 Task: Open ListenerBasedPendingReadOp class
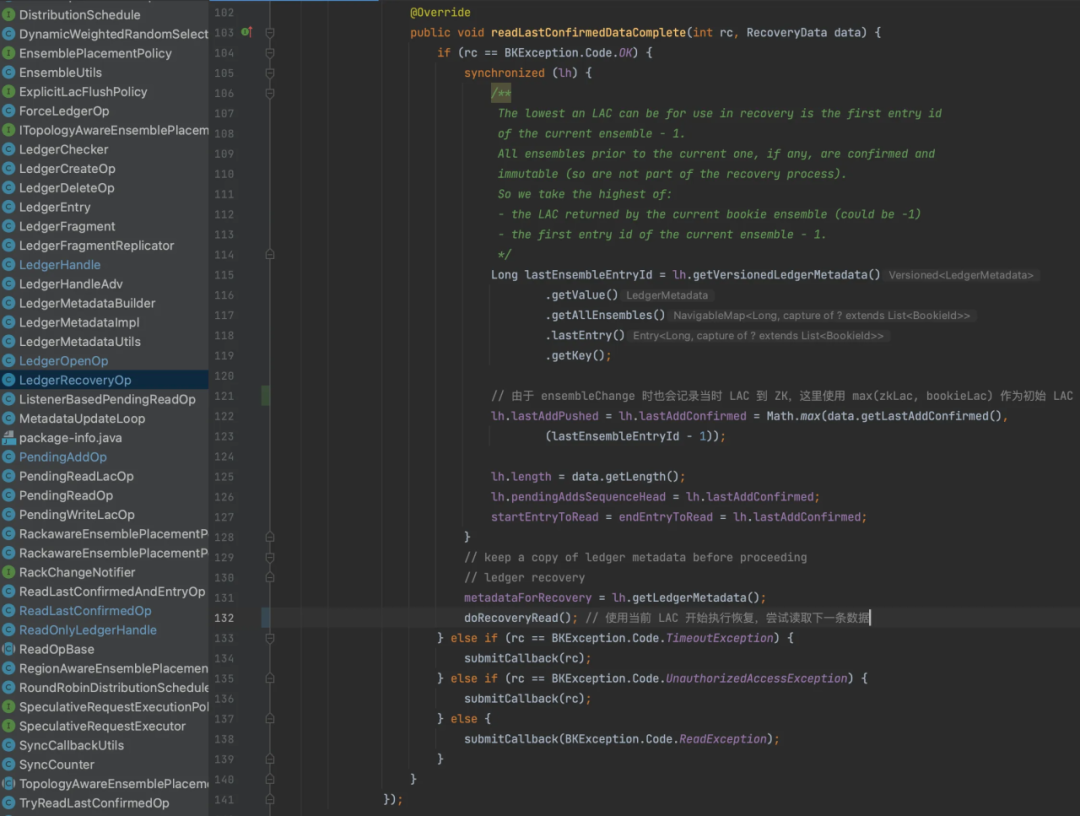point(107,399)
